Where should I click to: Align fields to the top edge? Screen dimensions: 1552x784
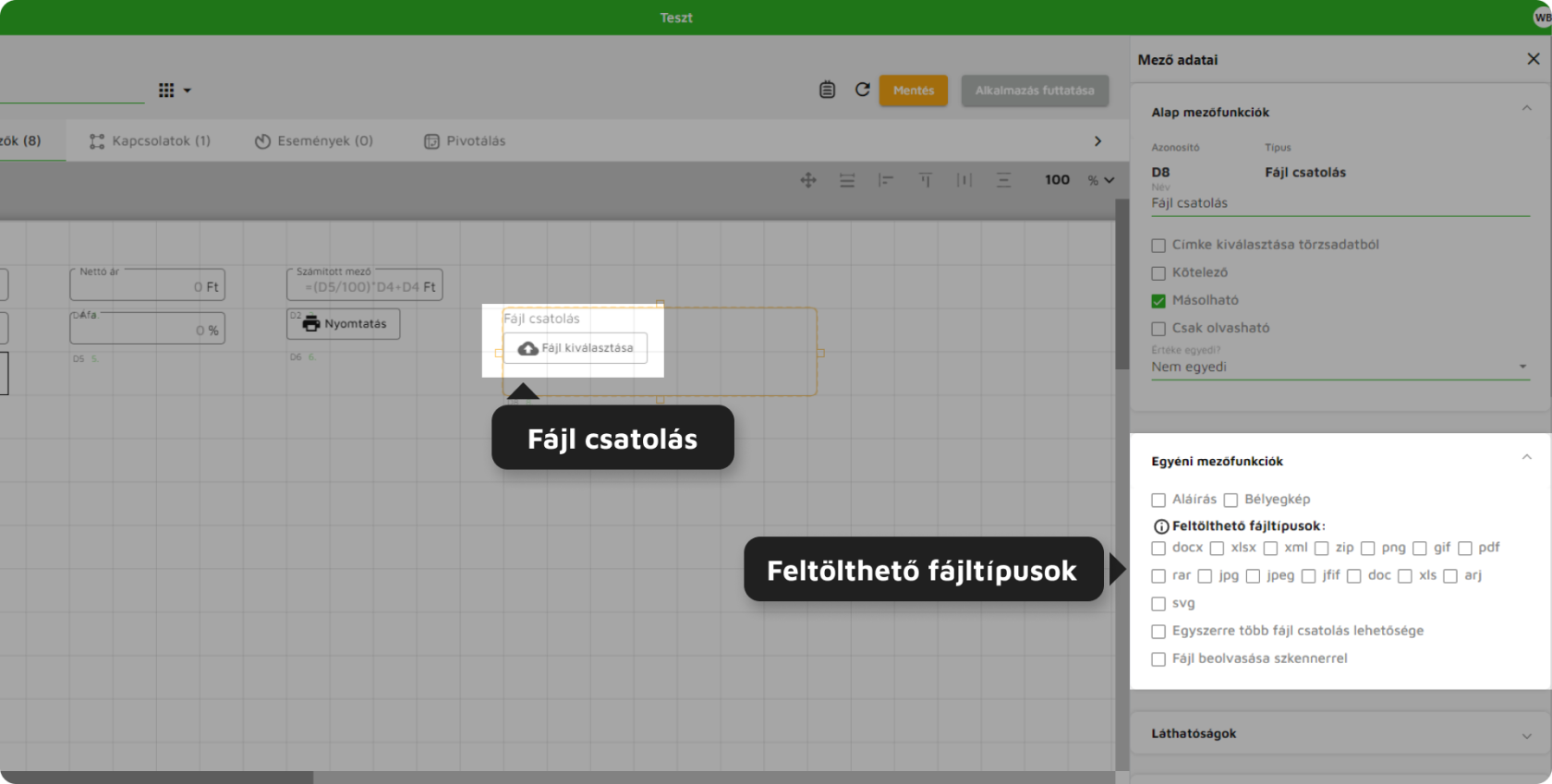pyautogui.click(x=925, y=180)
